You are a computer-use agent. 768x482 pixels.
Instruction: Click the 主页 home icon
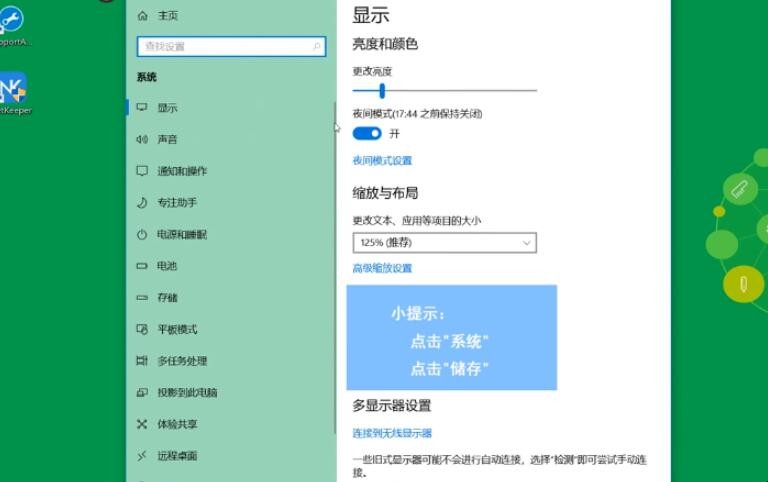coord(142,16)
